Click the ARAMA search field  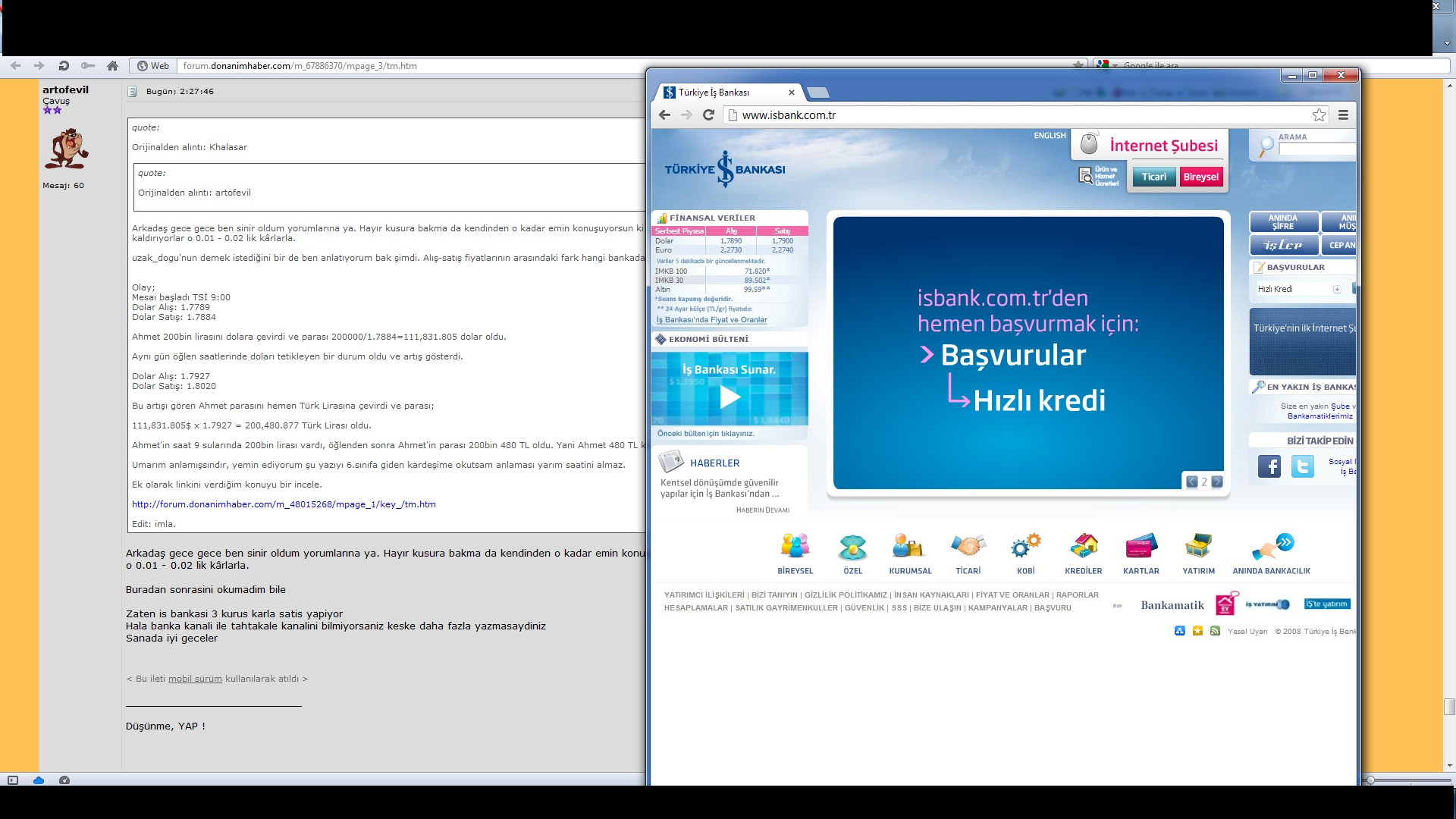(1316, 149)
